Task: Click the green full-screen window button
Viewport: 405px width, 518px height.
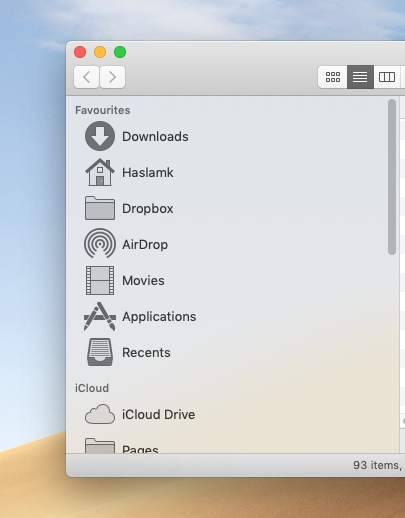Action: point(120,52)
